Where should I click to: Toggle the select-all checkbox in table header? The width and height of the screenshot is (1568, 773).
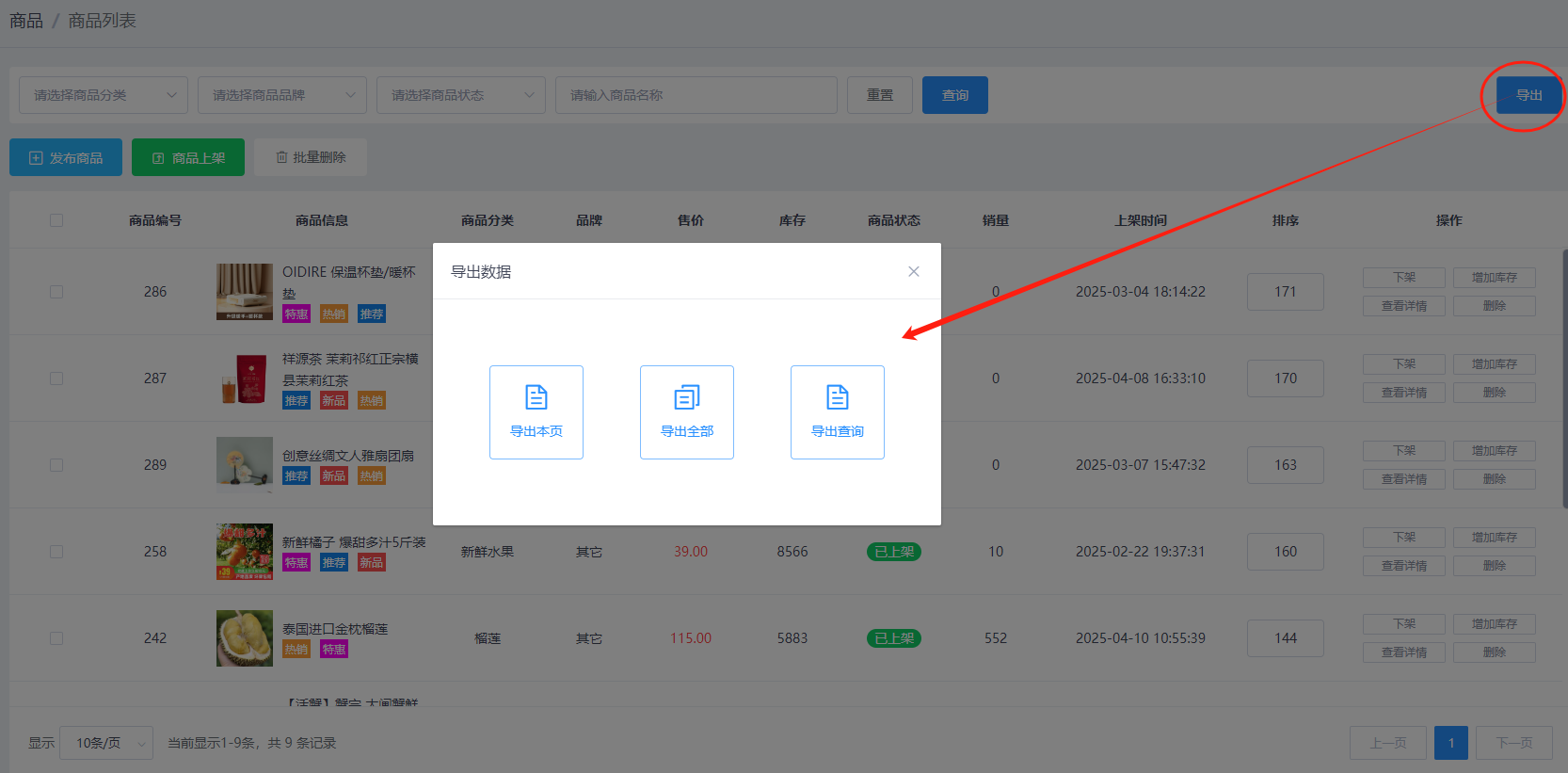click(x=56, y=220)
